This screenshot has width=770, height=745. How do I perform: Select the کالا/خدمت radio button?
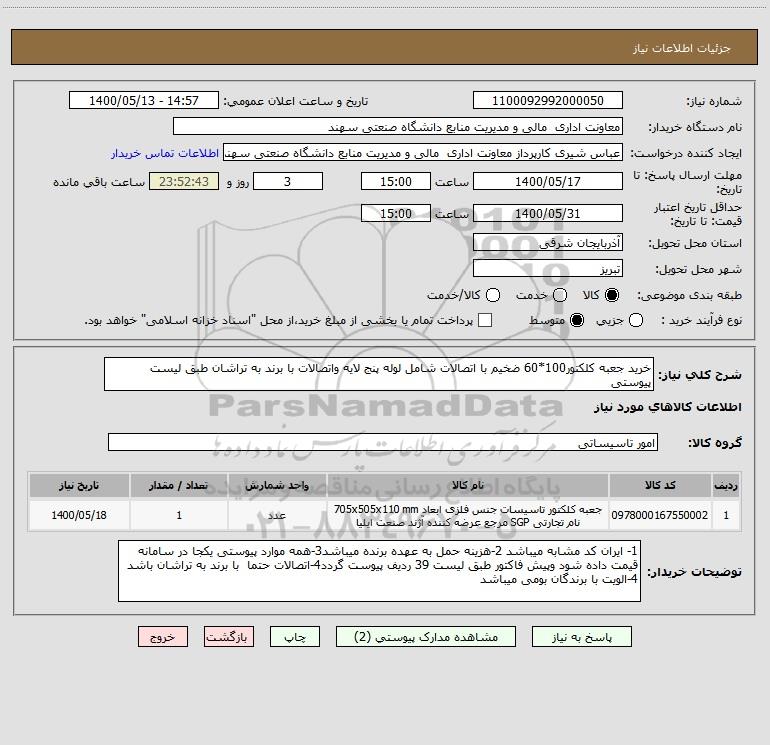click(x=493, y=295)
